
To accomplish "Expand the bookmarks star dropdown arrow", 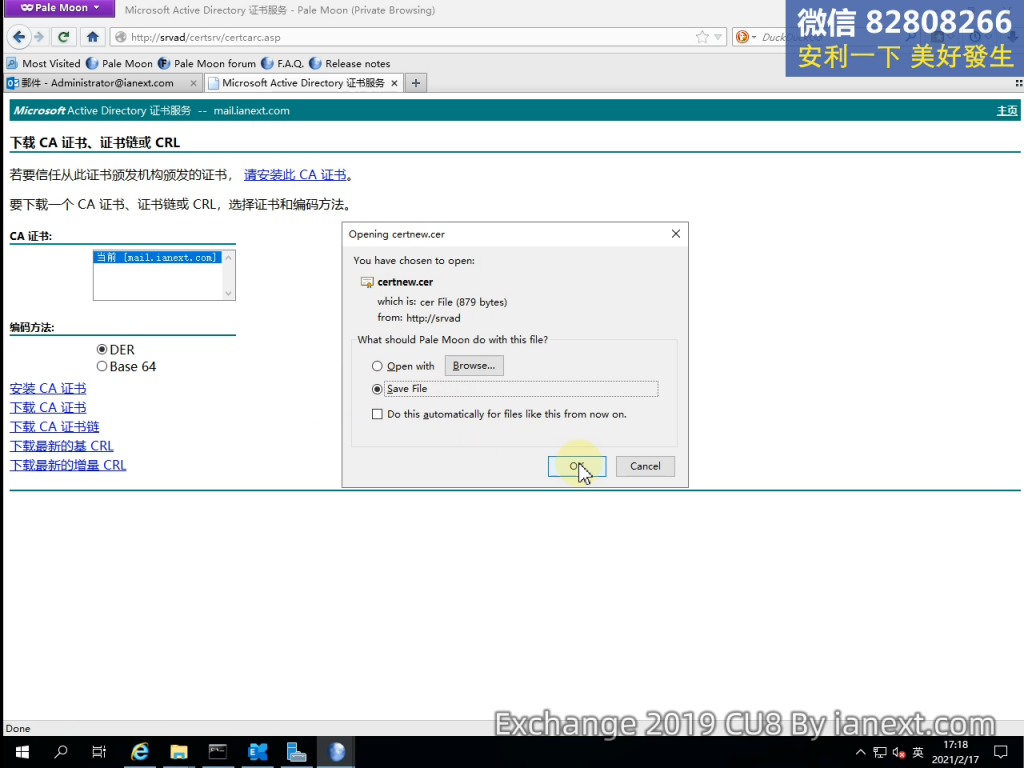I will click(719, 37).
